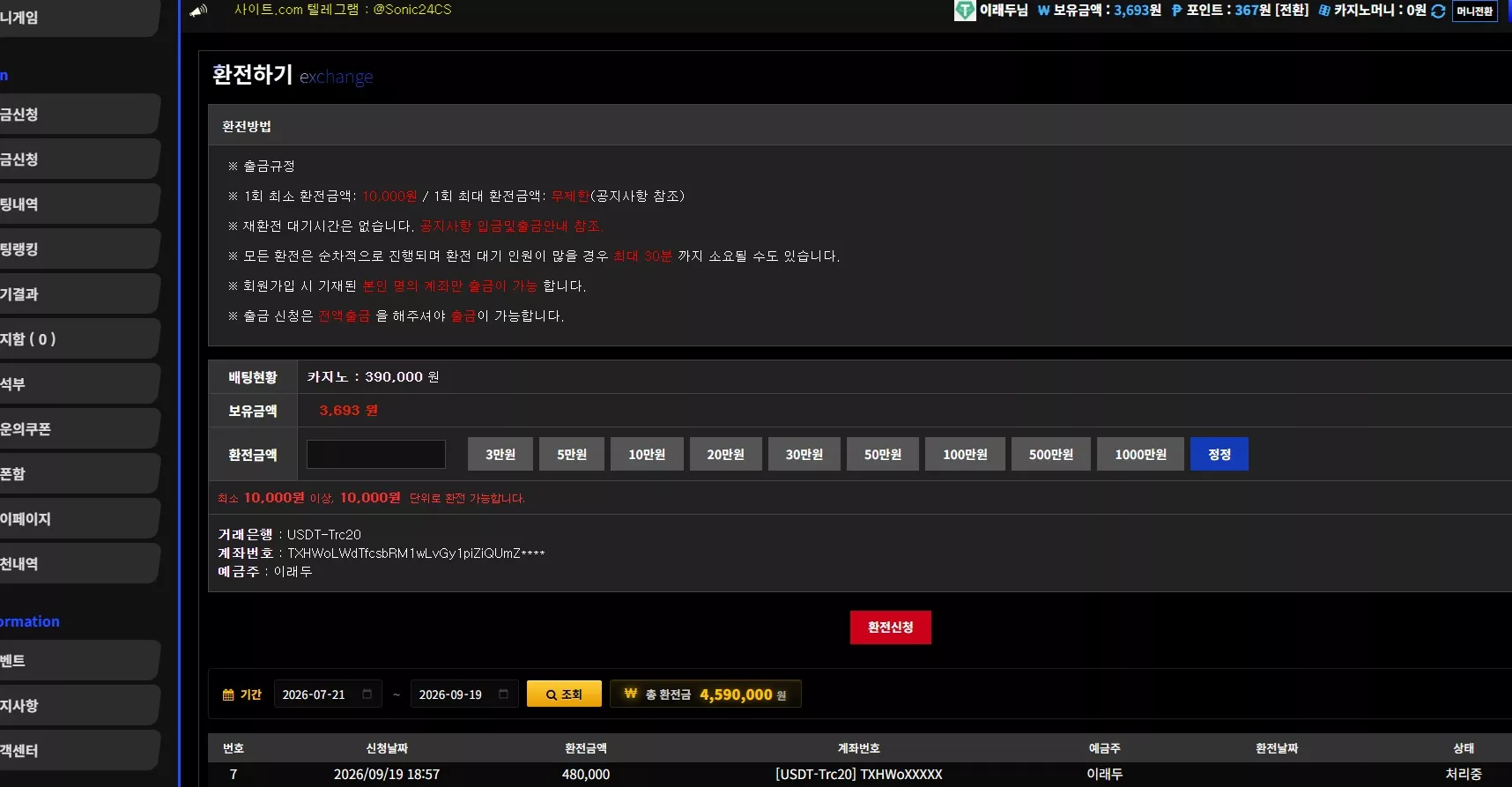
Task: Focus the 환전금액 input field
Action: [376, 454]
